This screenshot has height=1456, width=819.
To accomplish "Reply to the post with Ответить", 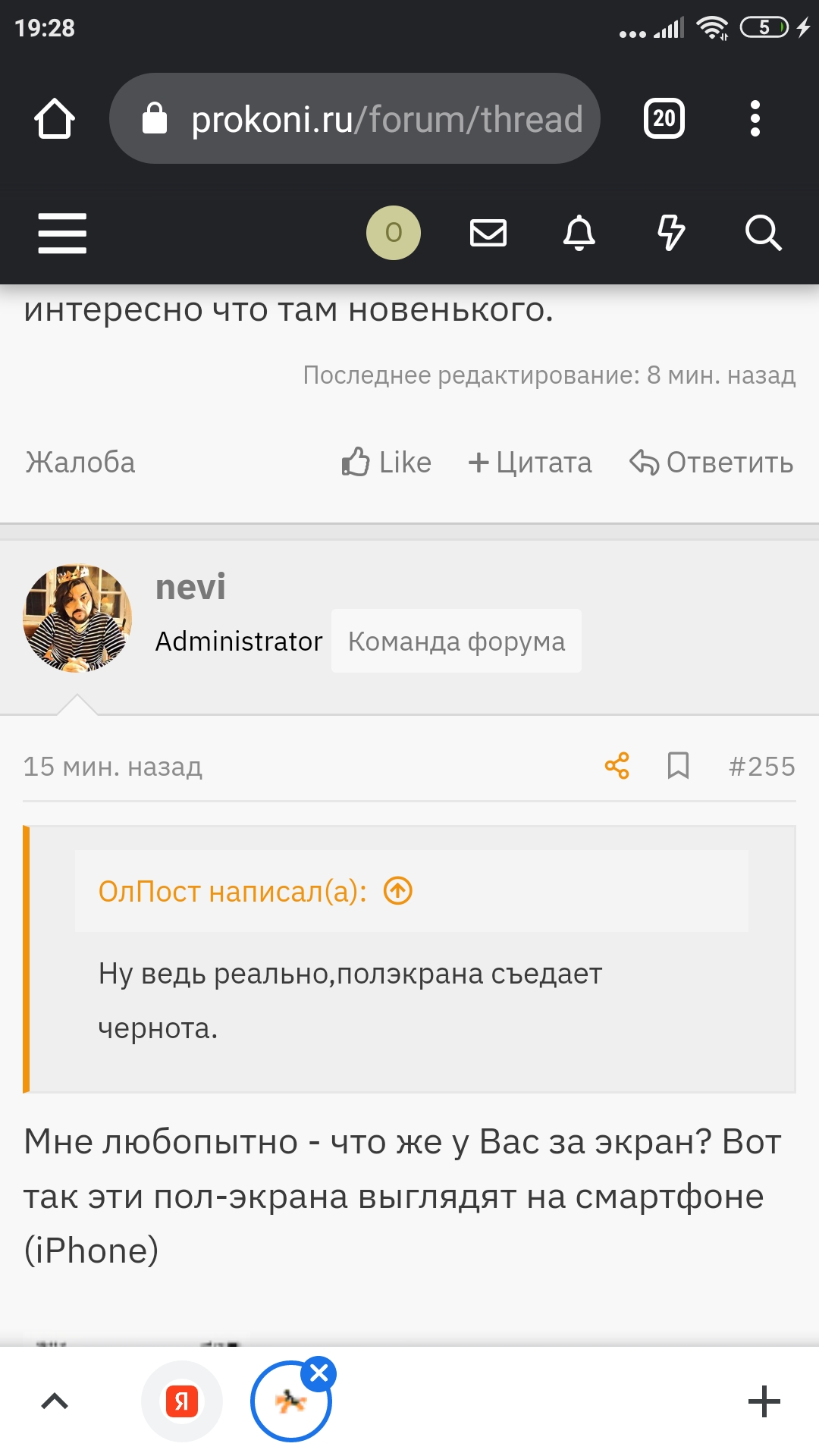I will tap(712, 463).
